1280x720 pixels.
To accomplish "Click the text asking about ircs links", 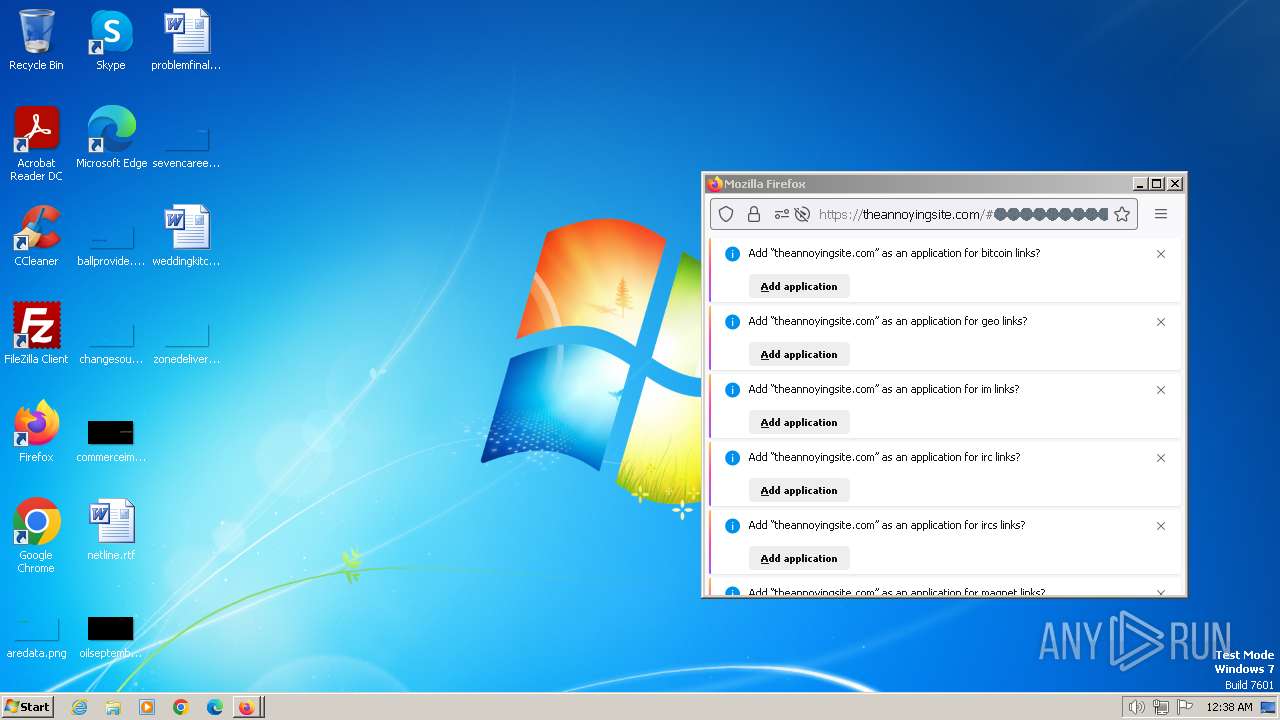I will point(887,525).
